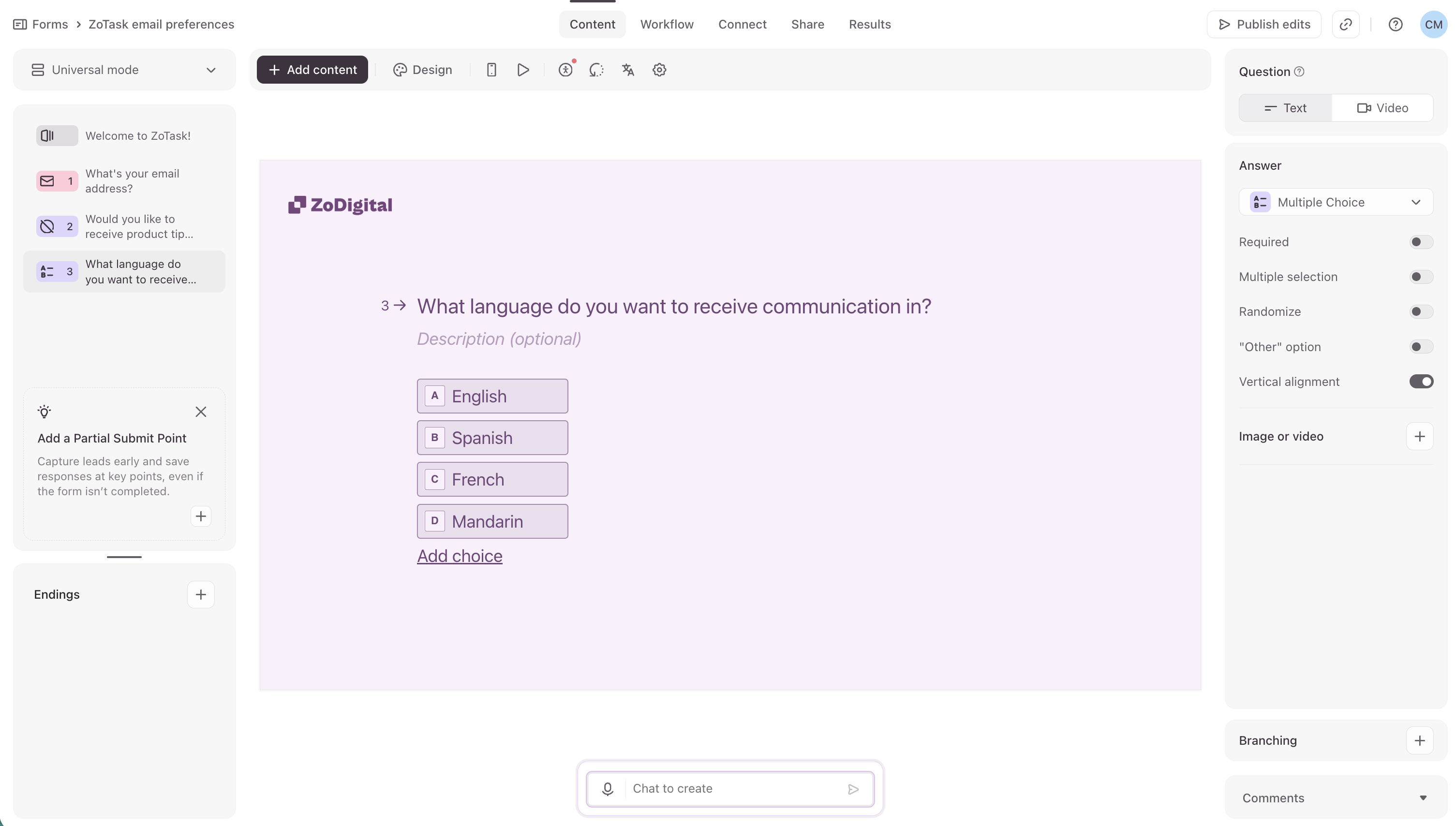Viewport: 1456px width, 826px height.
Task: Click the Add choice link
Action: (460, 556)
